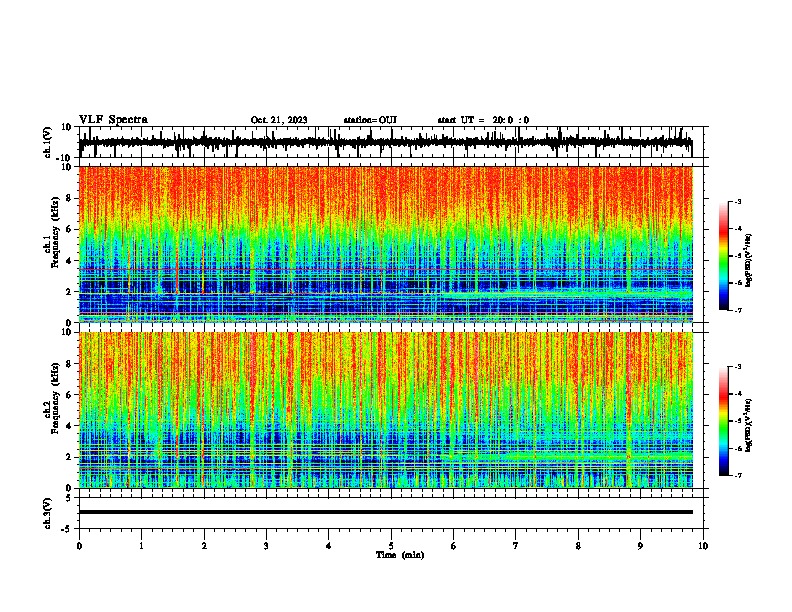Click the time axis tick label "0"
This screenshot has width=792, height=612.
tap(79, 546)
